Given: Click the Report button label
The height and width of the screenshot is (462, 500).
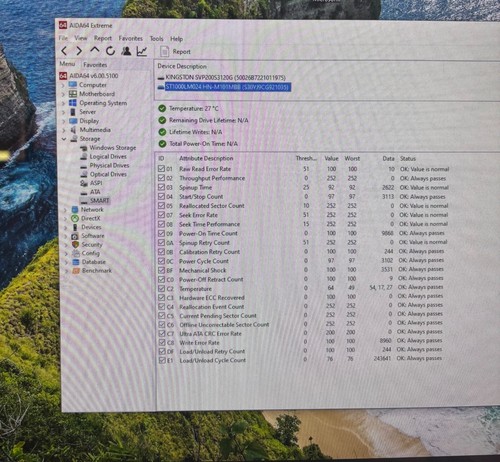Looking at the screenshot, I should [182, 52].
